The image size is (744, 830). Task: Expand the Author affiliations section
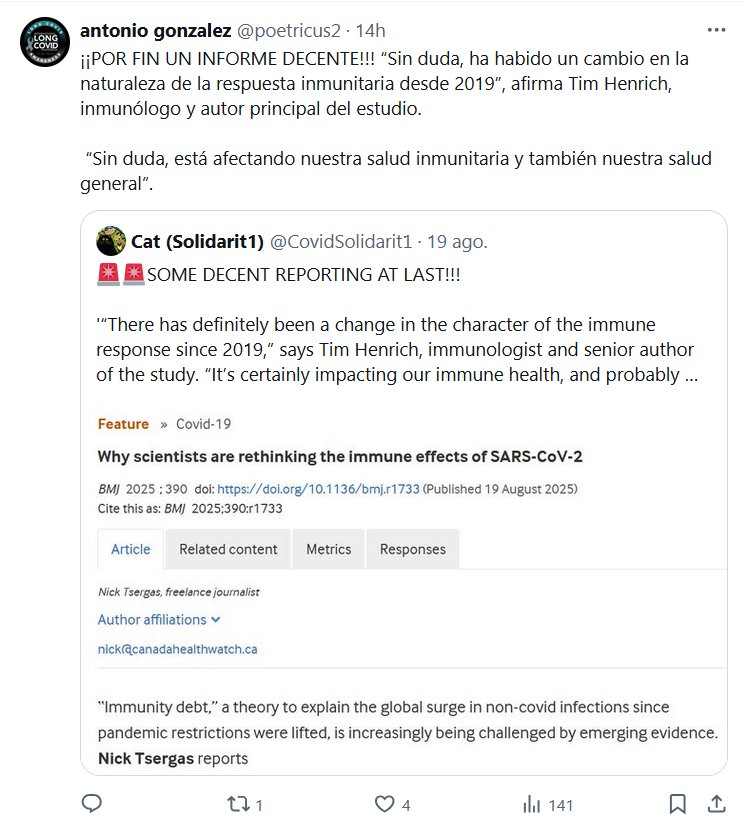[159, 620]
